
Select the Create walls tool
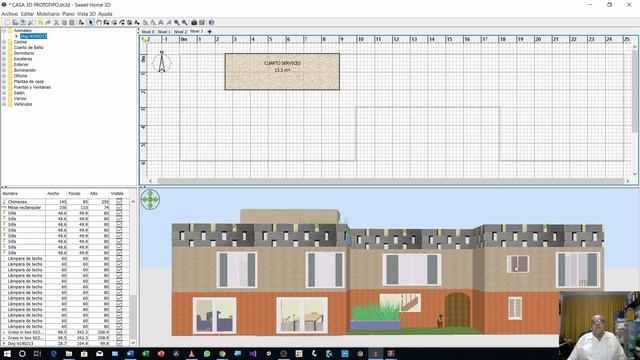point(106,22)
